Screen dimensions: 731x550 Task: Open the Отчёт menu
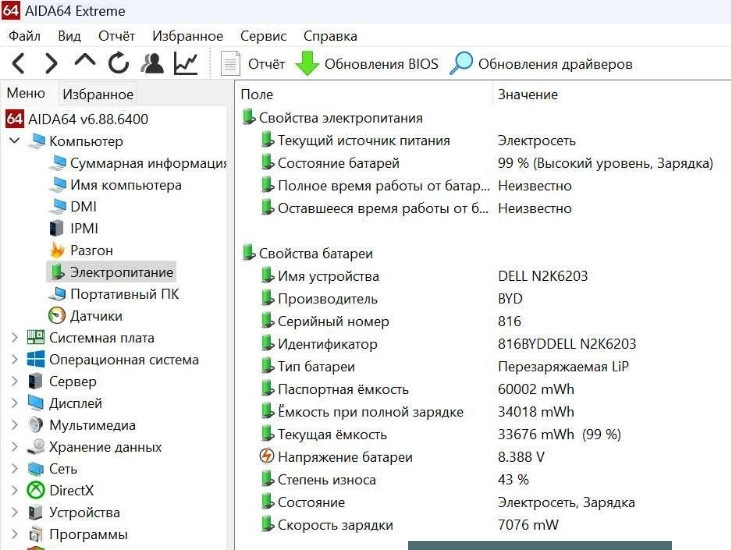[x=117, y=36]
